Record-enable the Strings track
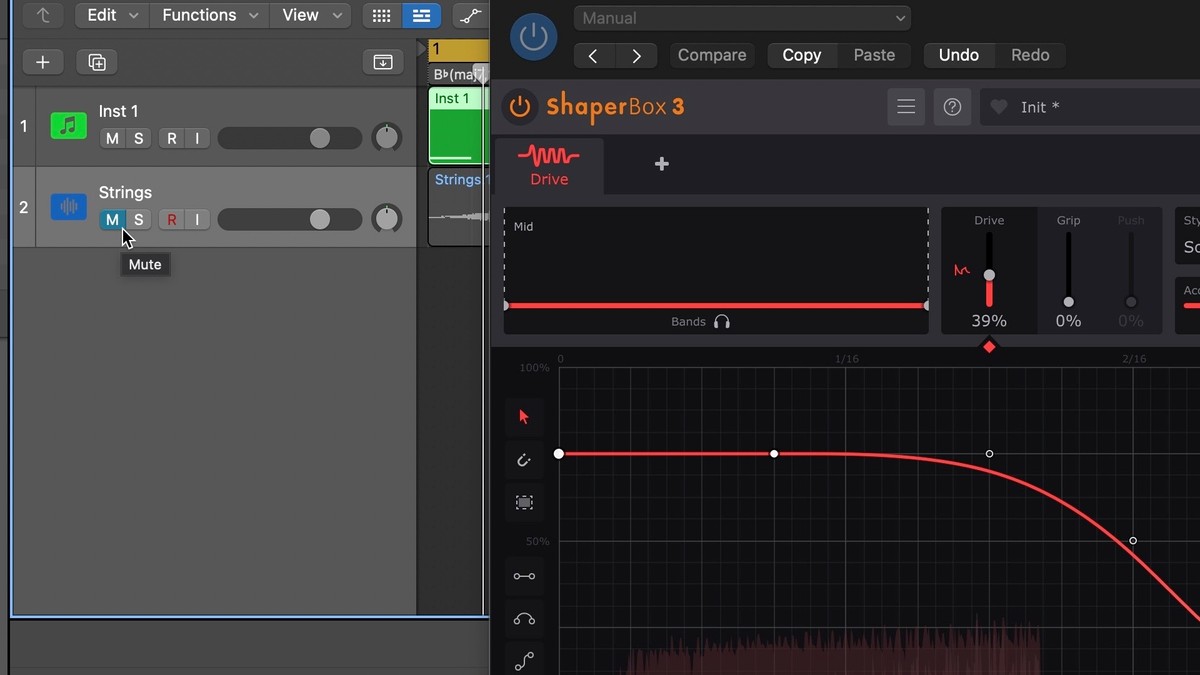 [171, 220]
